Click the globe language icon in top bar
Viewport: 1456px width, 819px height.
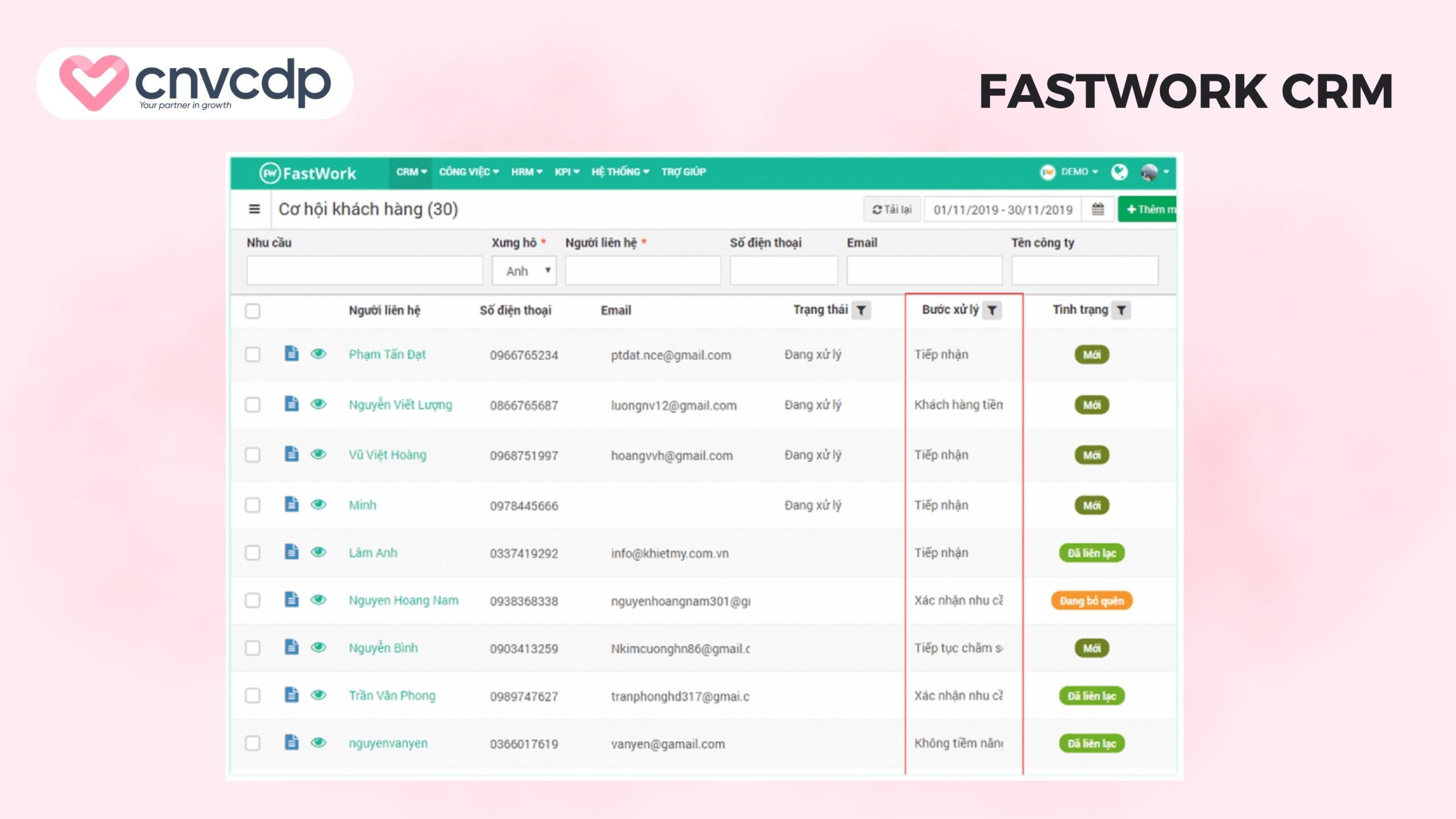[1120, 172]
